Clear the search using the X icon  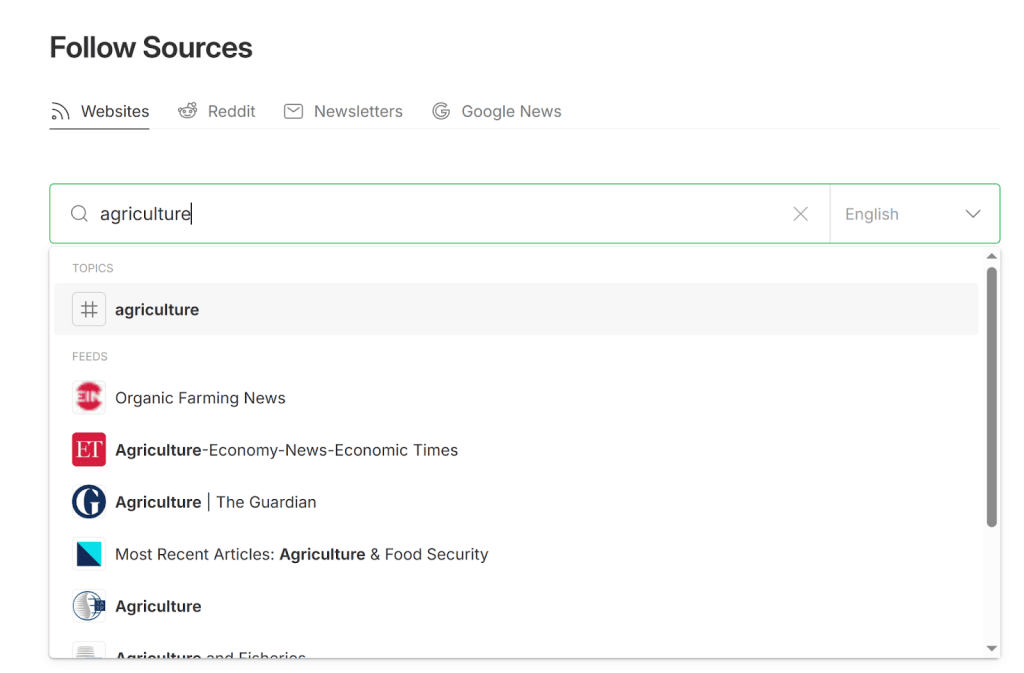[x=800, y=213]
